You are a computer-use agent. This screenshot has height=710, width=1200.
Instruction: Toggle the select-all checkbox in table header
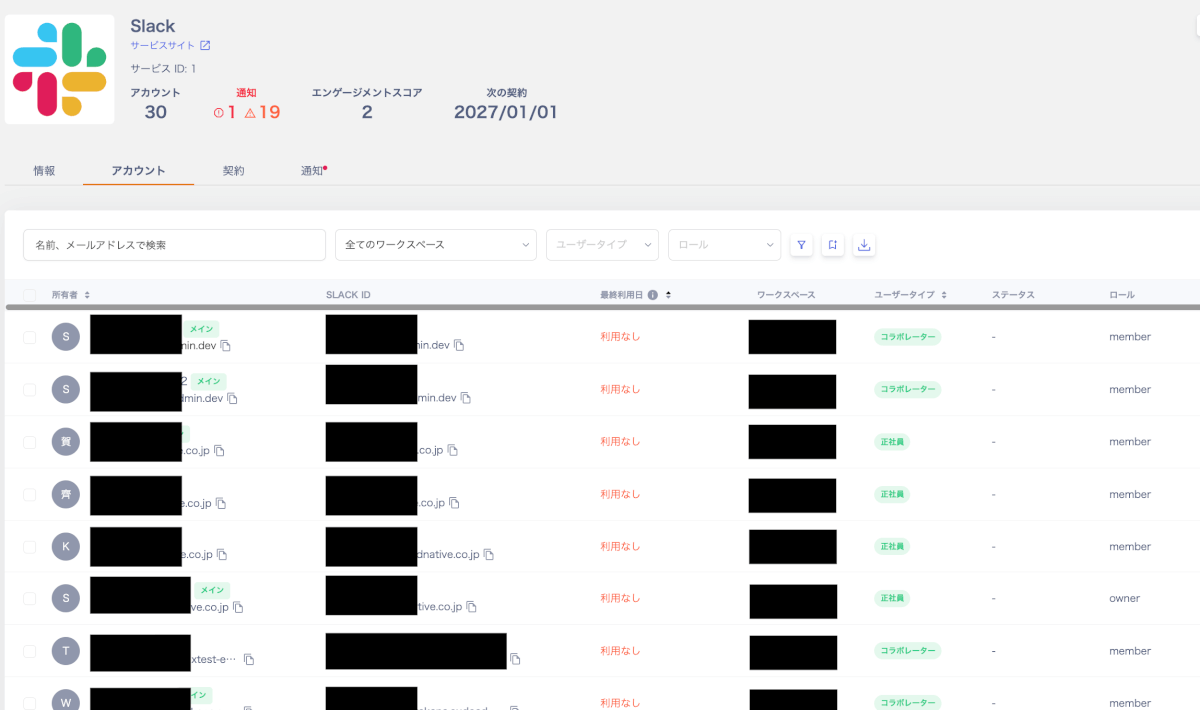click(29, 295)
